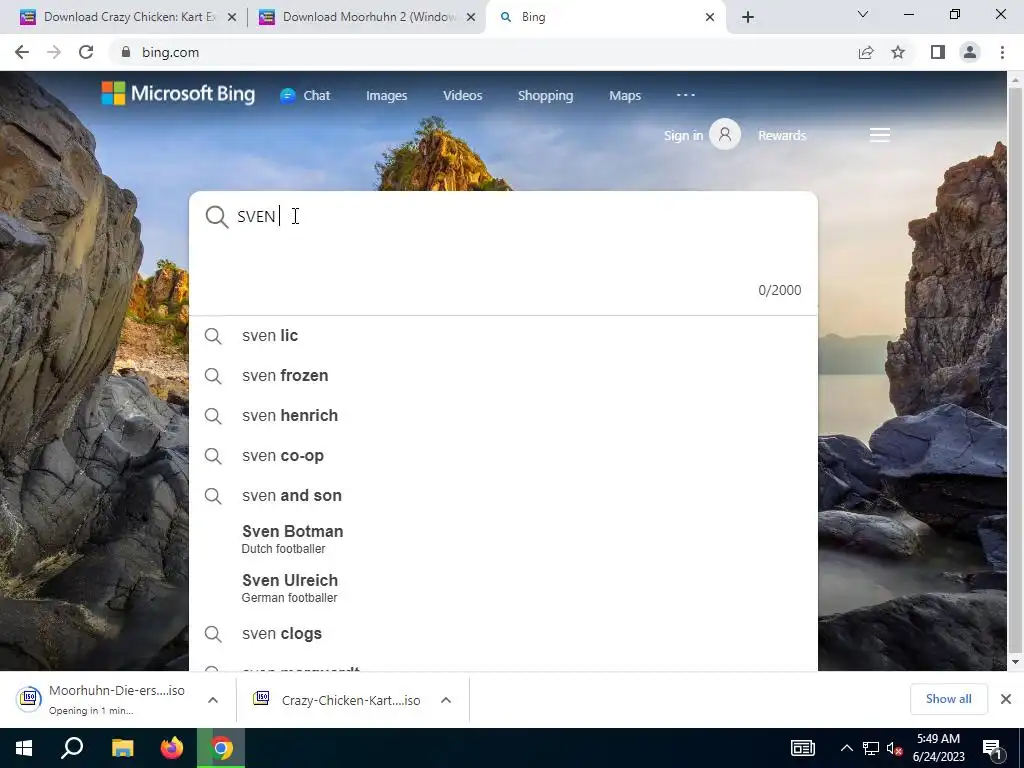Screen dimensions: 1024x768
Task: Click Chrome icon in taskbar
Action: coord(221,748)
